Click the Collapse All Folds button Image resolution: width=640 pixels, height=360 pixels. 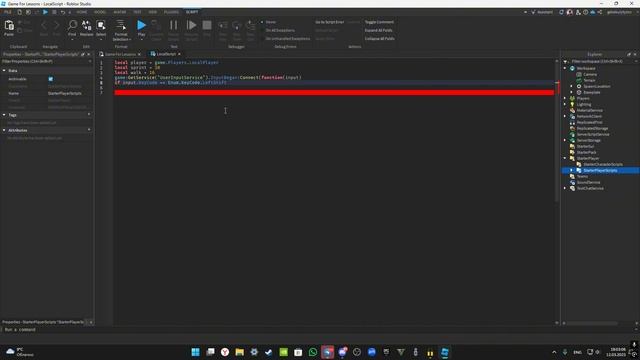point(380,38)
